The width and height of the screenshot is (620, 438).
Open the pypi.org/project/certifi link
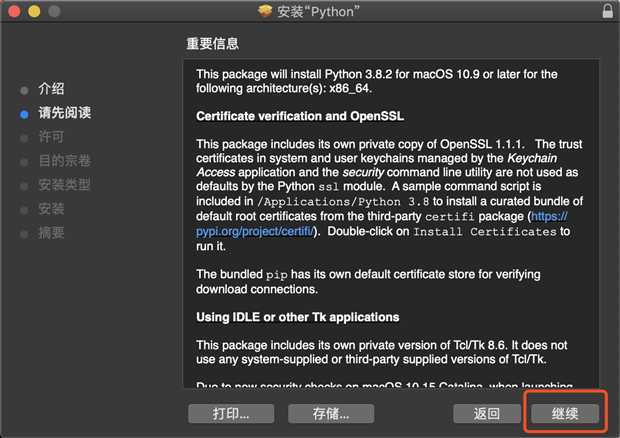(382, 224)
